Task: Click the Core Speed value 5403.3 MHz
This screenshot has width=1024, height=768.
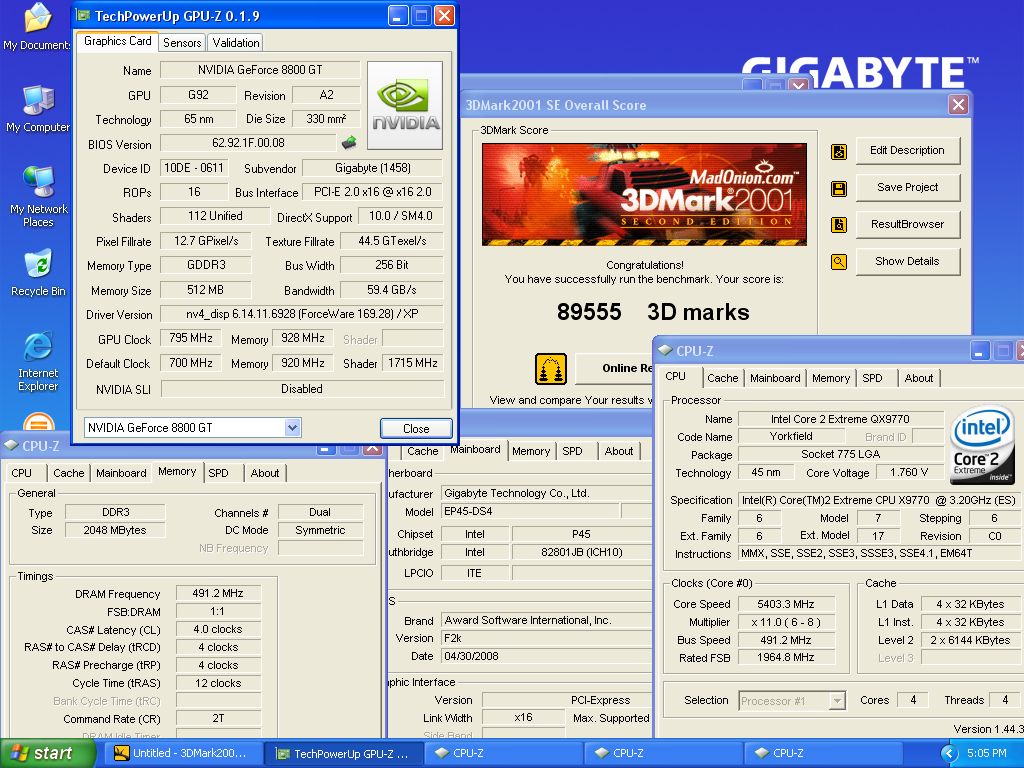Action: pyautogui.click(x=786, y=604)
